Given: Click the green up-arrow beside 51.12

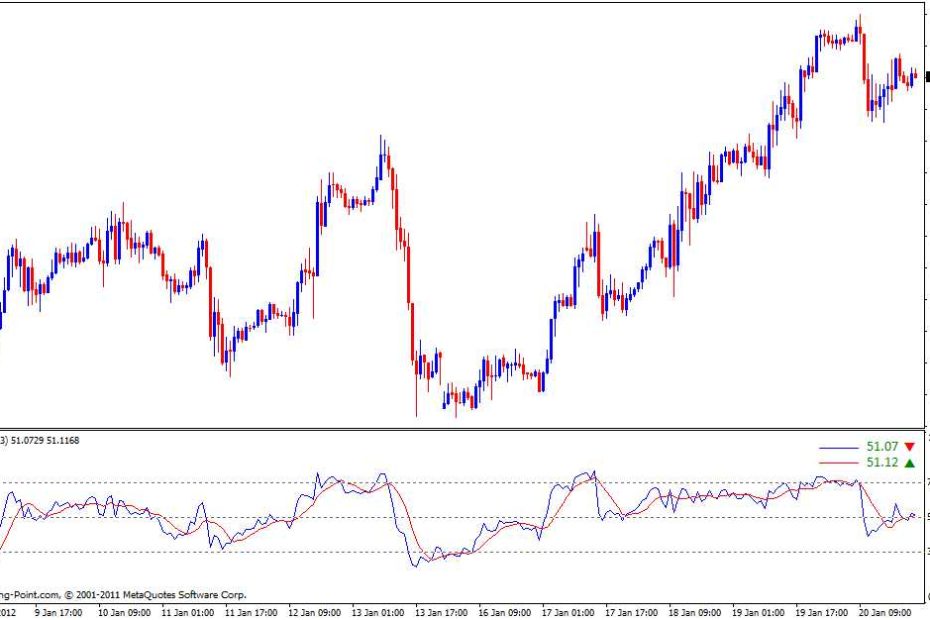Looking at the screenshot, I should pos(909,463).
